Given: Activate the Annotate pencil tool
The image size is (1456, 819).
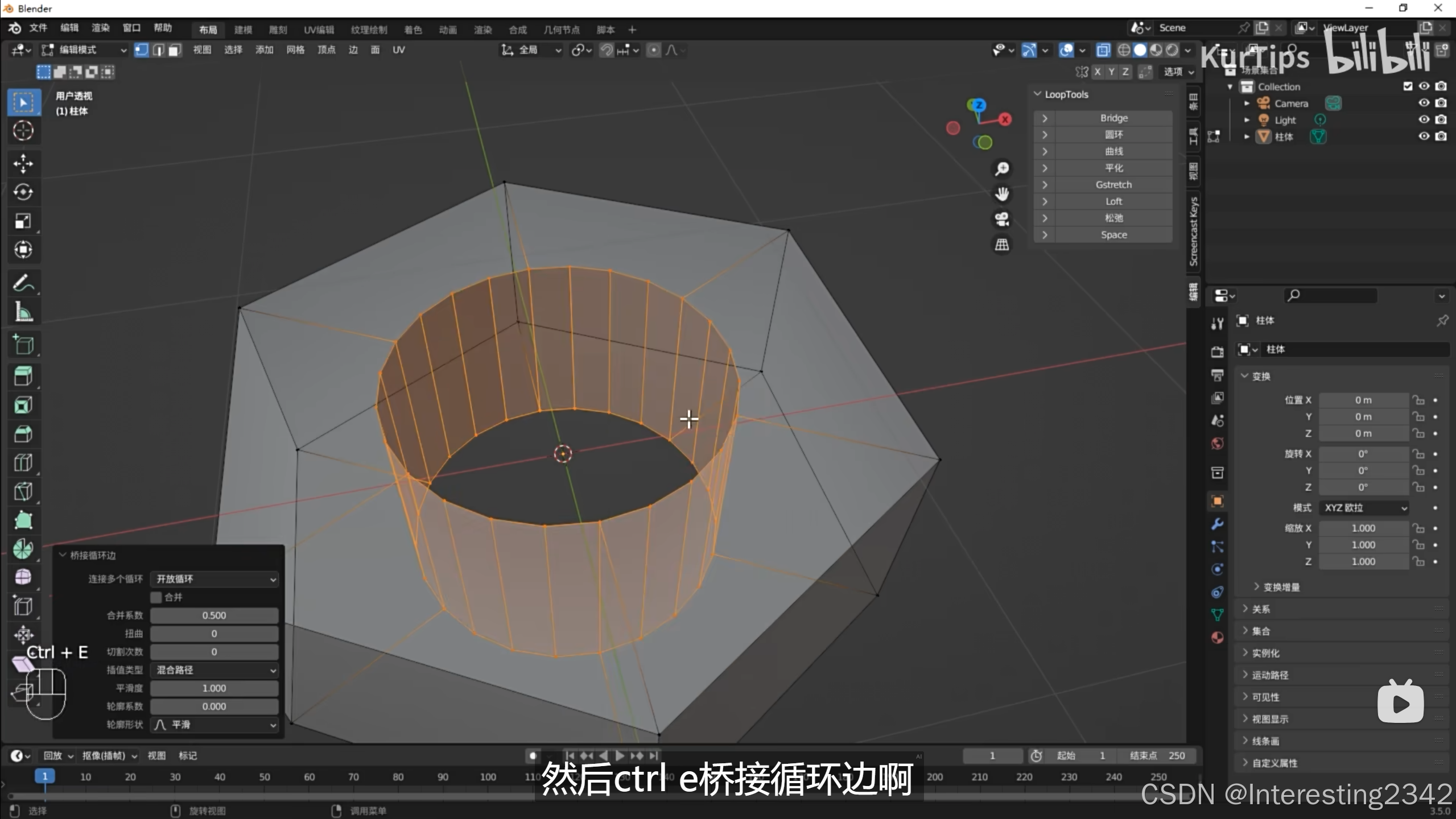Looking at the screenshot, I should click(23, 283).
